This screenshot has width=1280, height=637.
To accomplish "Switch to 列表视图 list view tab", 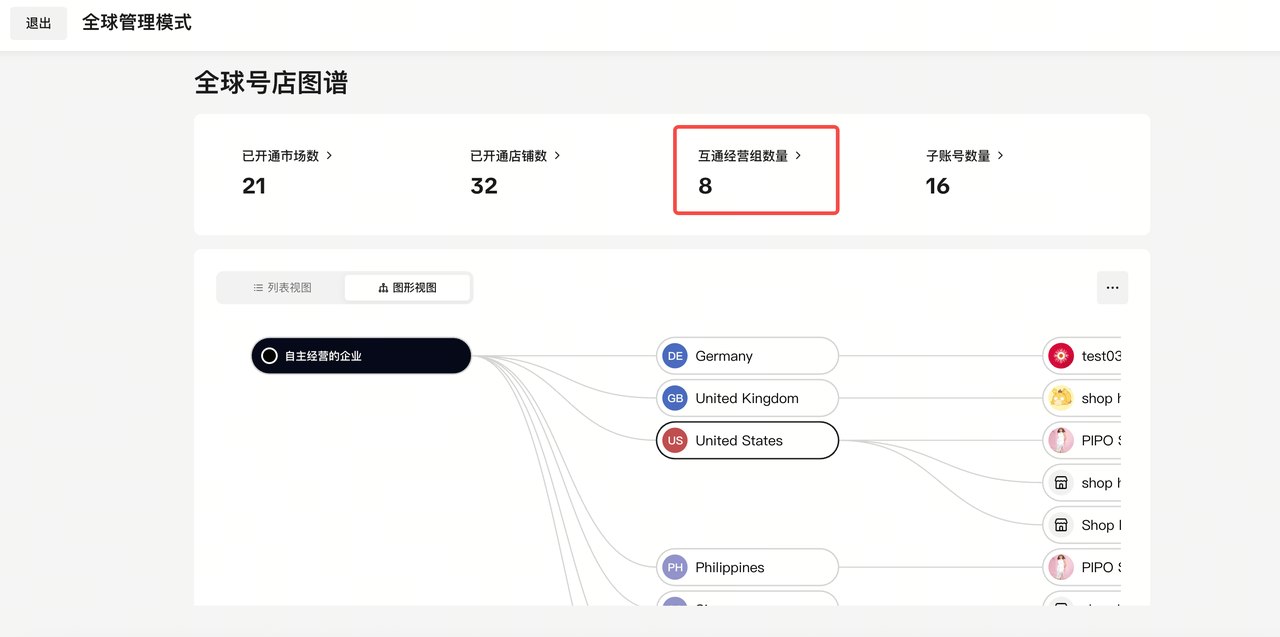I will (x=282, y=288).
